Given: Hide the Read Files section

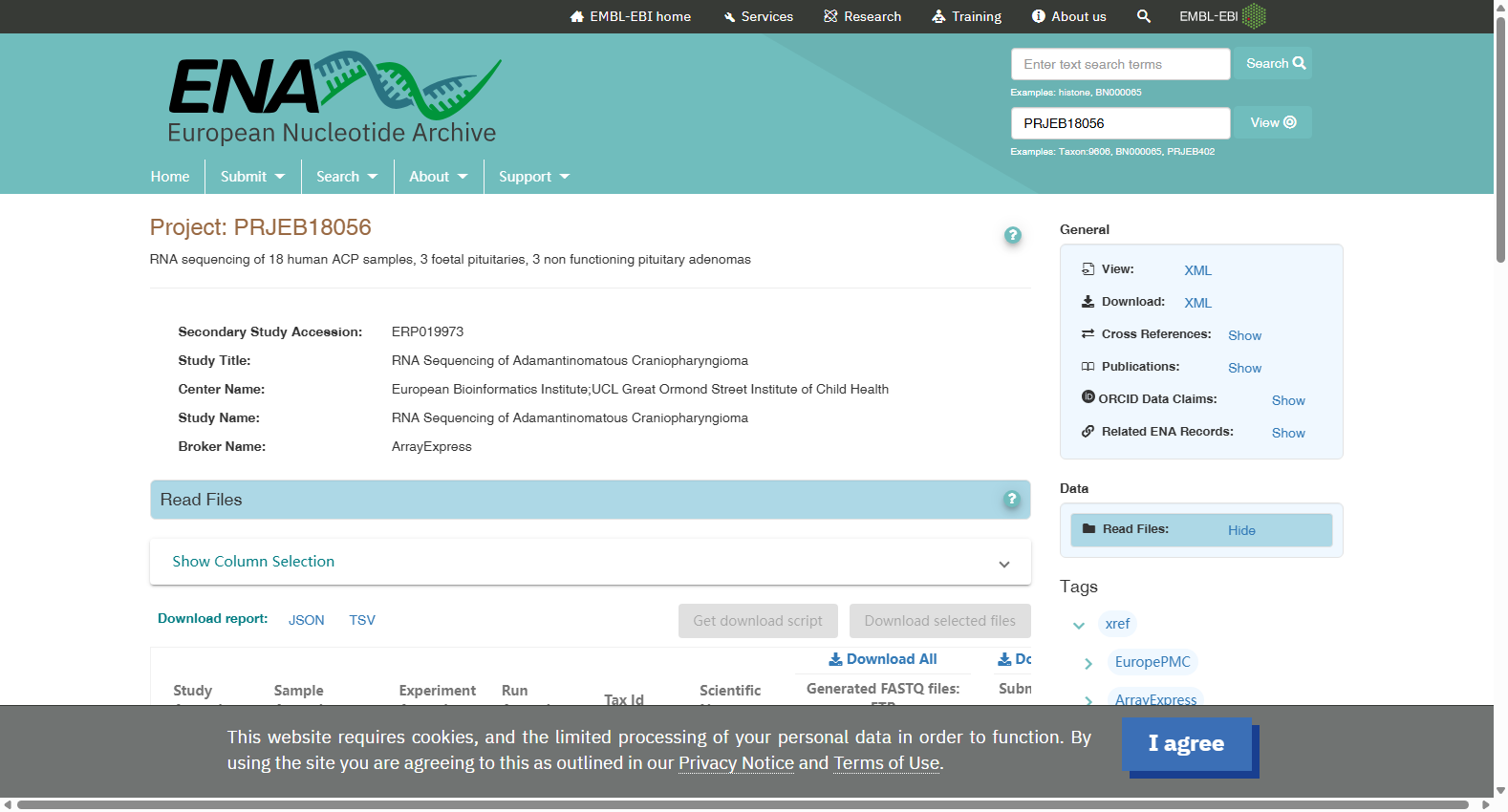Looking at the screenshot, I should click(1241, 530).
